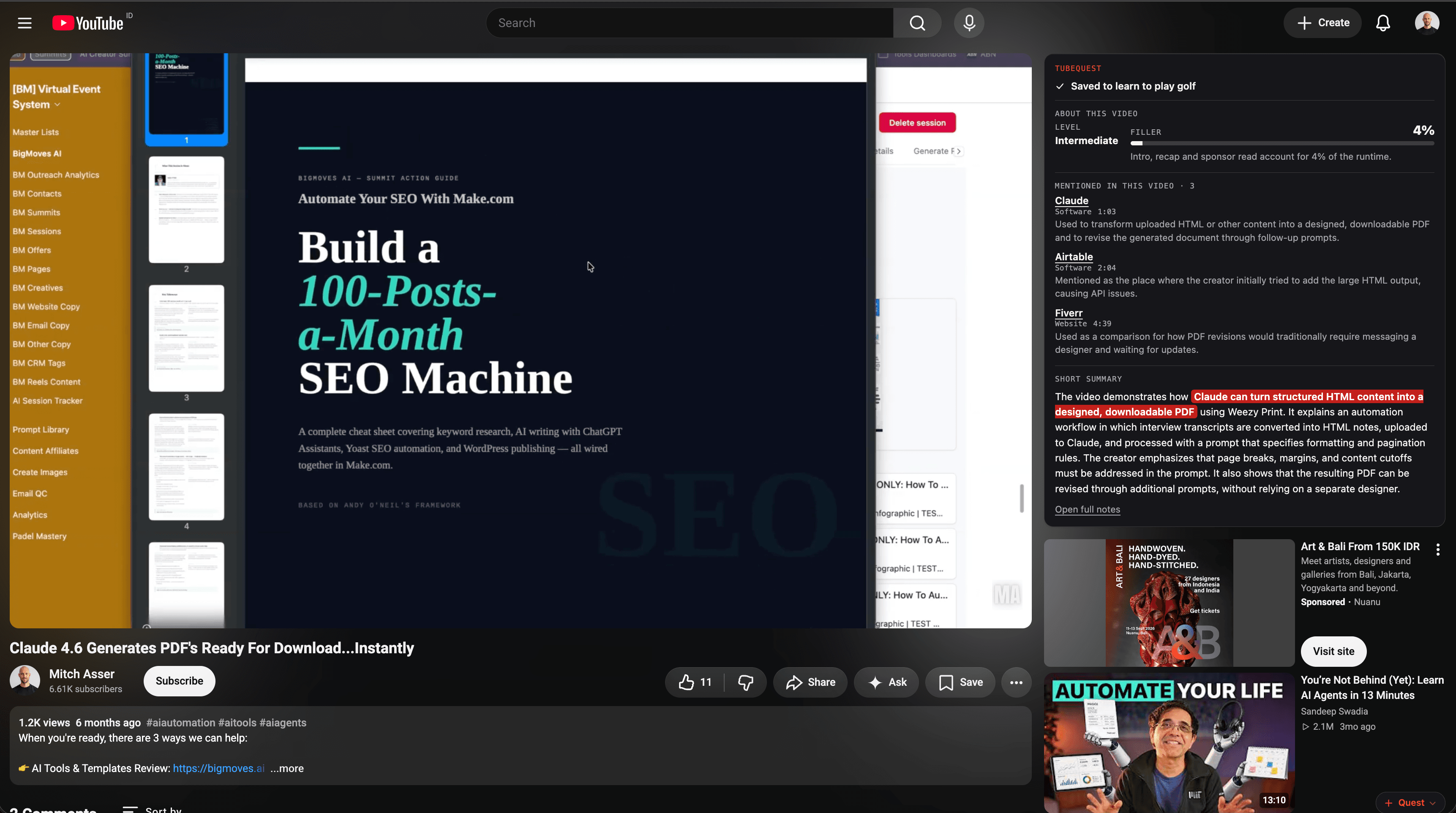Click the "Intermediate" level value
Viewport: 1456px width, 813px height.
pyautogui.click(x=1086, y=141)
